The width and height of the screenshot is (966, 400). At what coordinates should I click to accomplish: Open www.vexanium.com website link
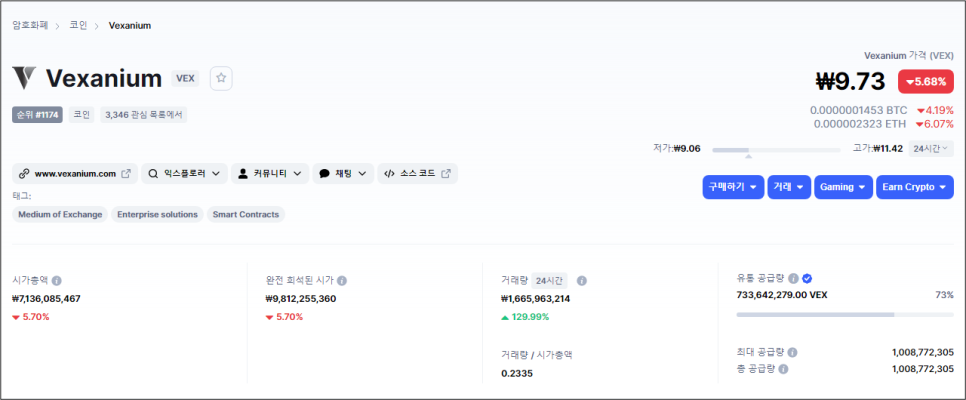[x=74, y=174]
